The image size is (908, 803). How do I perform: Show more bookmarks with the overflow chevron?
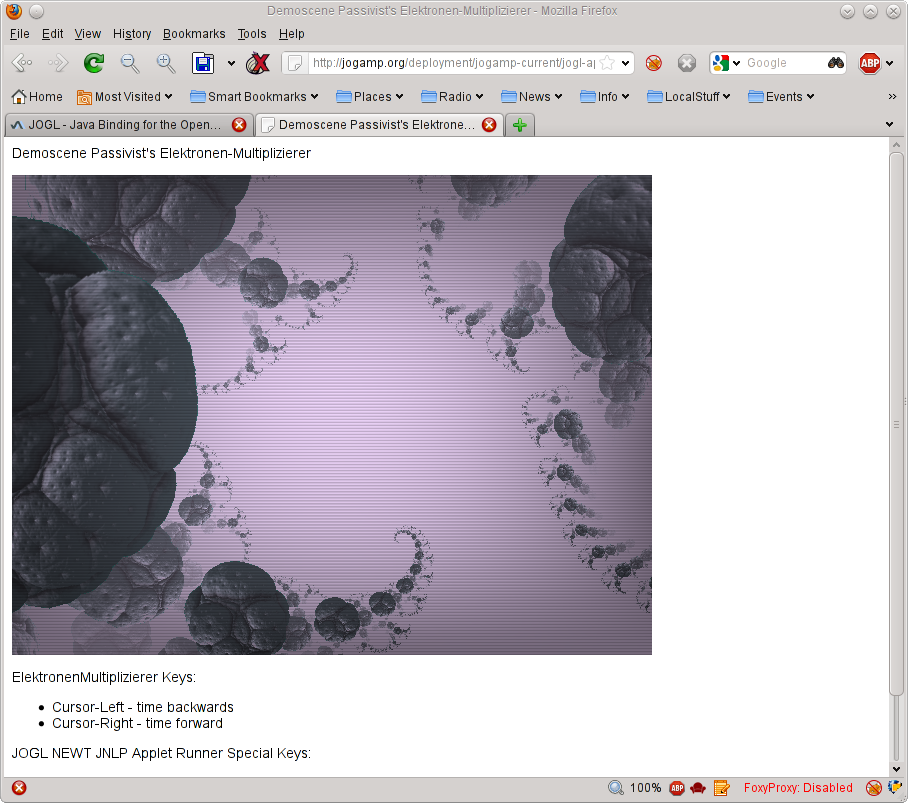coord(892,97)
